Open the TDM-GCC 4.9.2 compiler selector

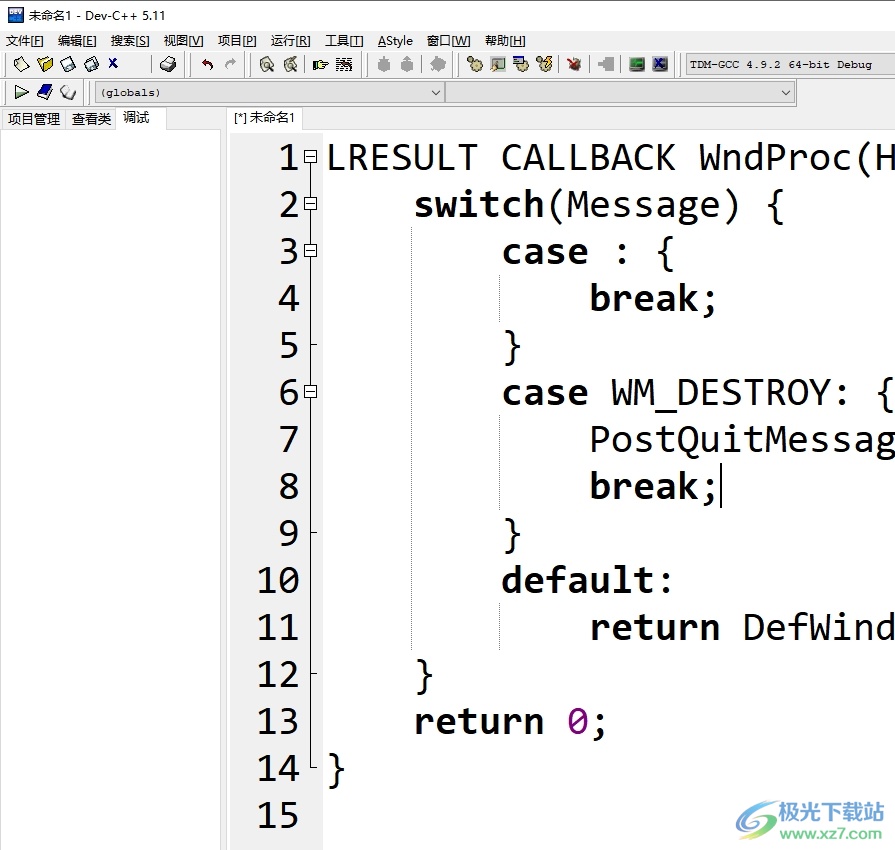click(x=790, y=65)
